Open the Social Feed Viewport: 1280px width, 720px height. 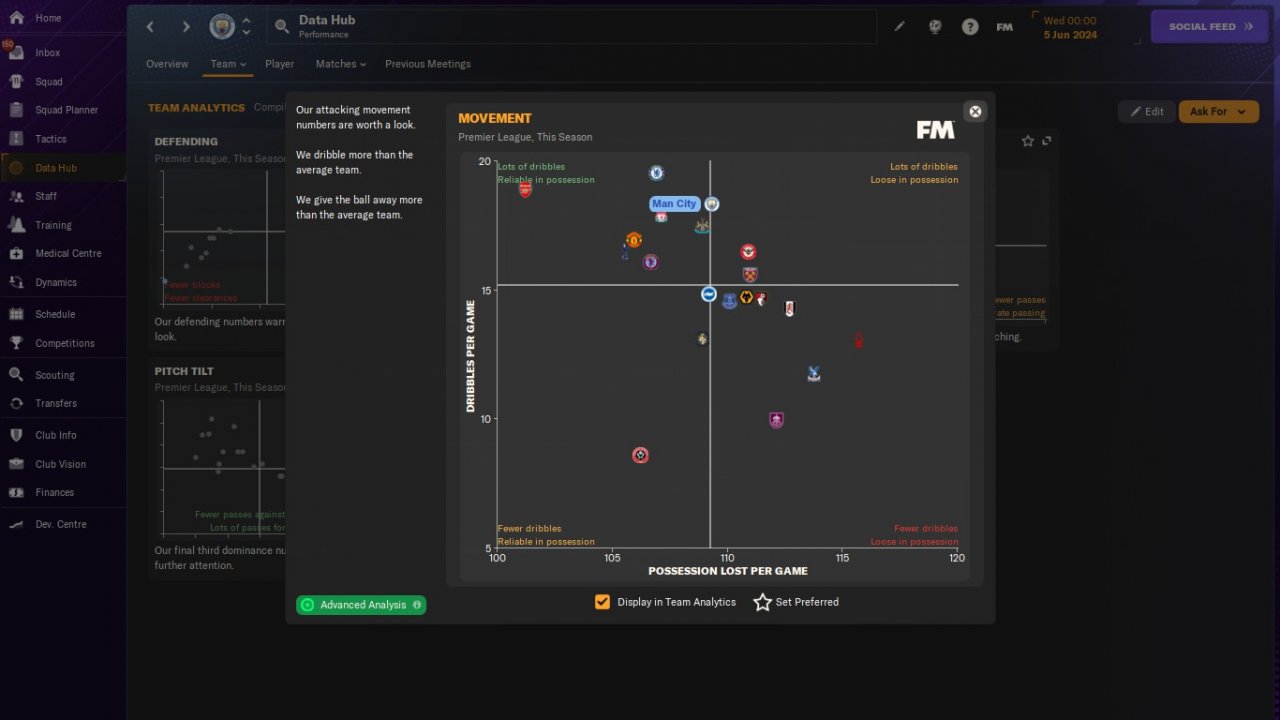(1210, 27)
